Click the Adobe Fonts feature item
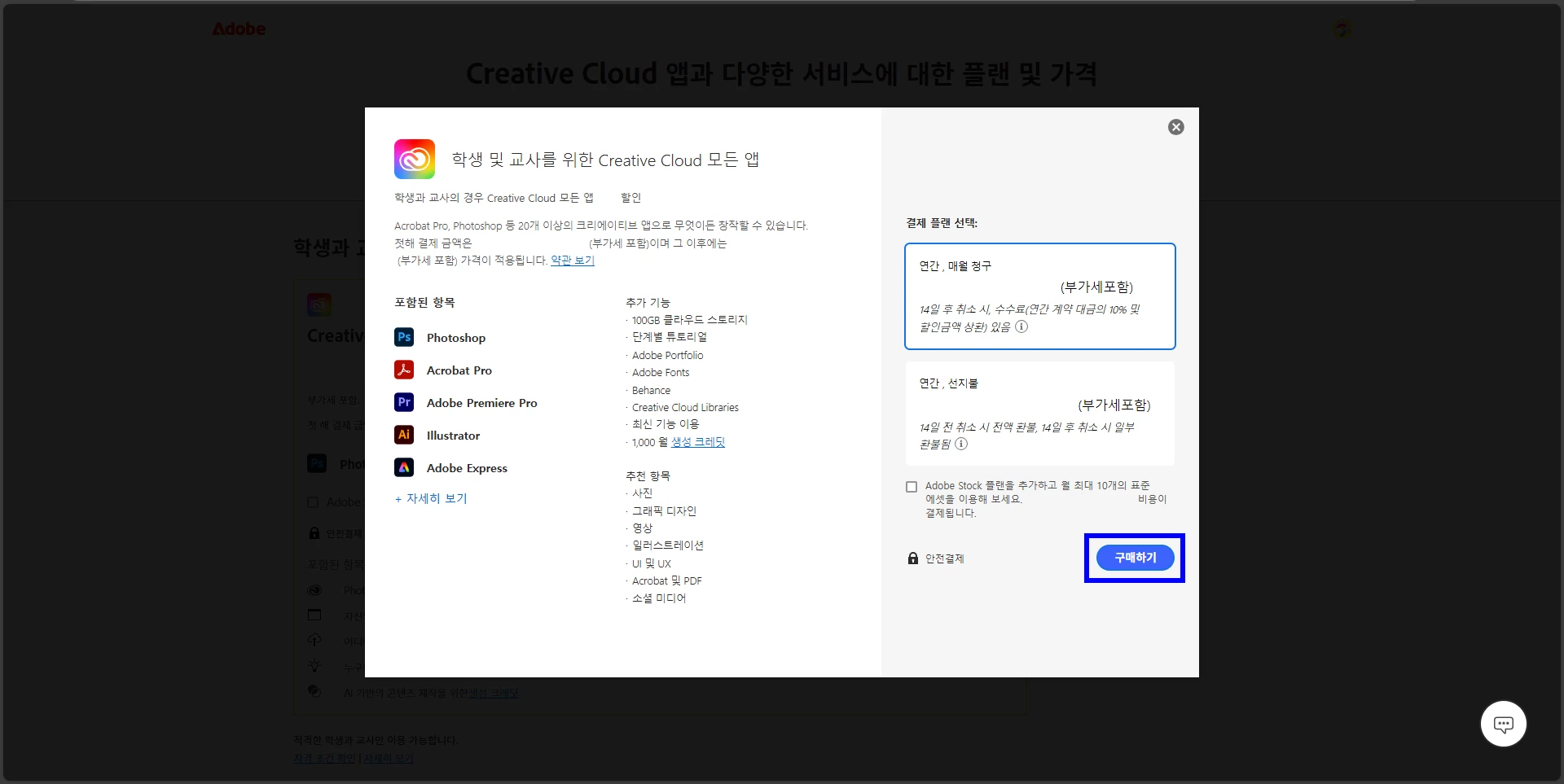 coord(661,373)
